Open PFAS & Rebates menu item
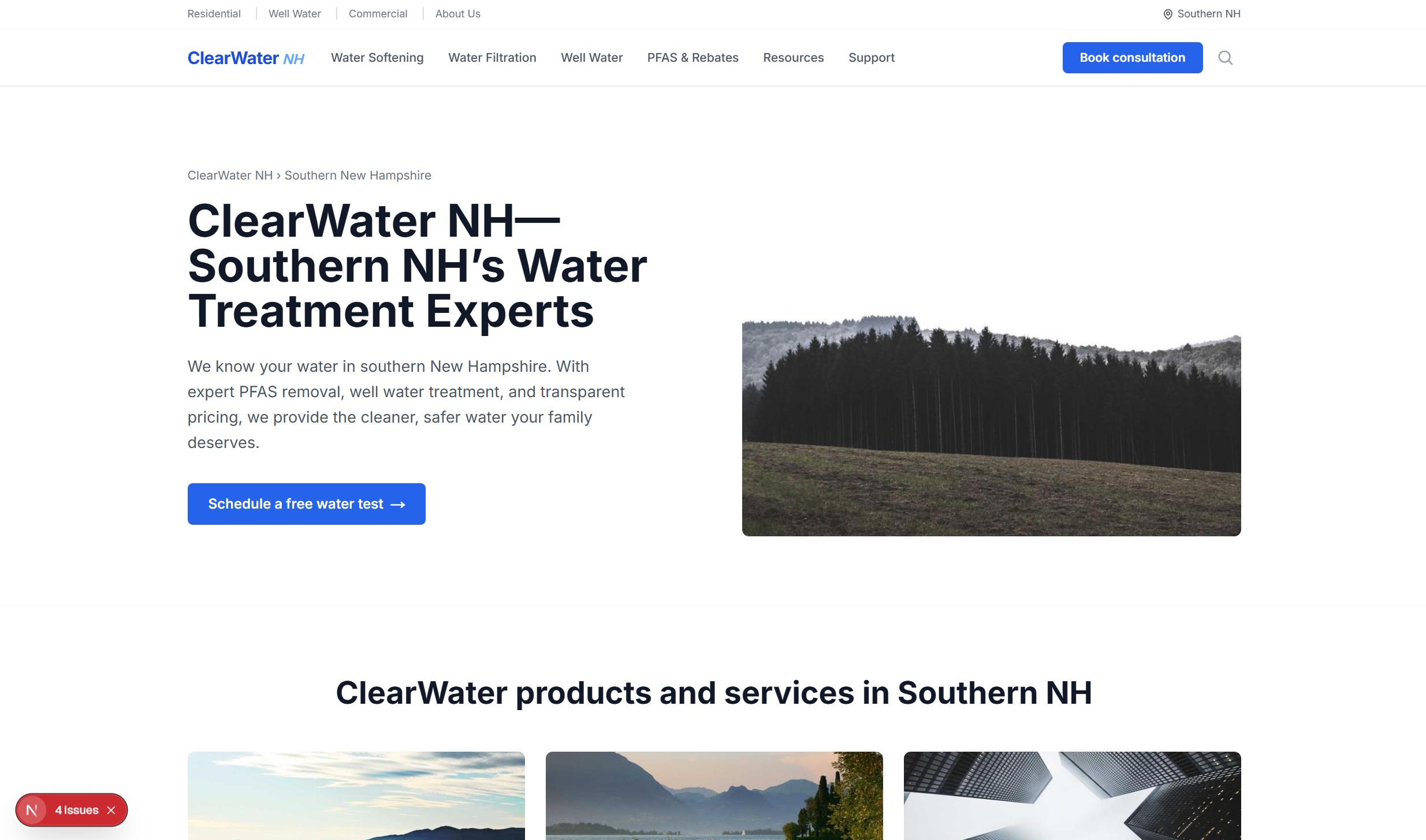The height and width of the screenshot is (840, 1426). coord(692,58)
